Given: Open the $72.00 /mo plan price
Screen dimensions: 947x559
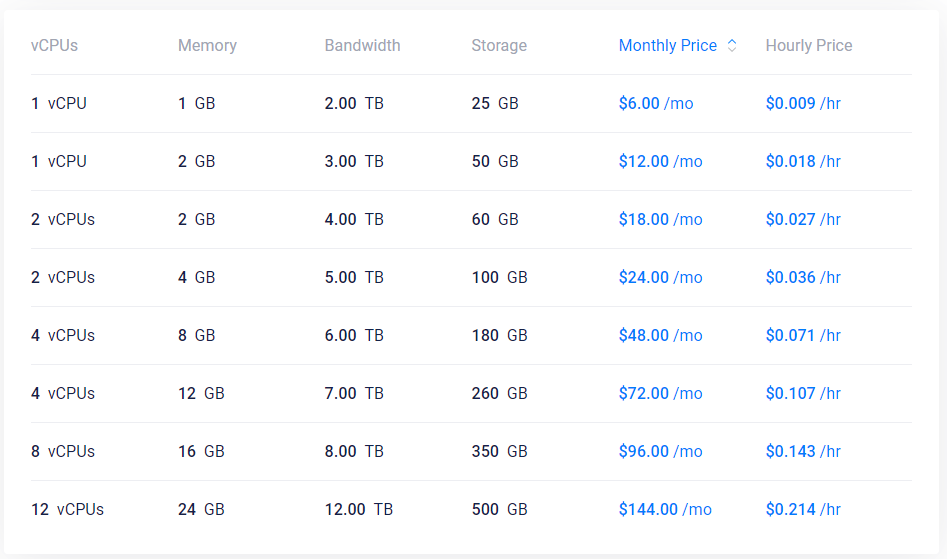Looking at the screenshot, I should (661, 393).
